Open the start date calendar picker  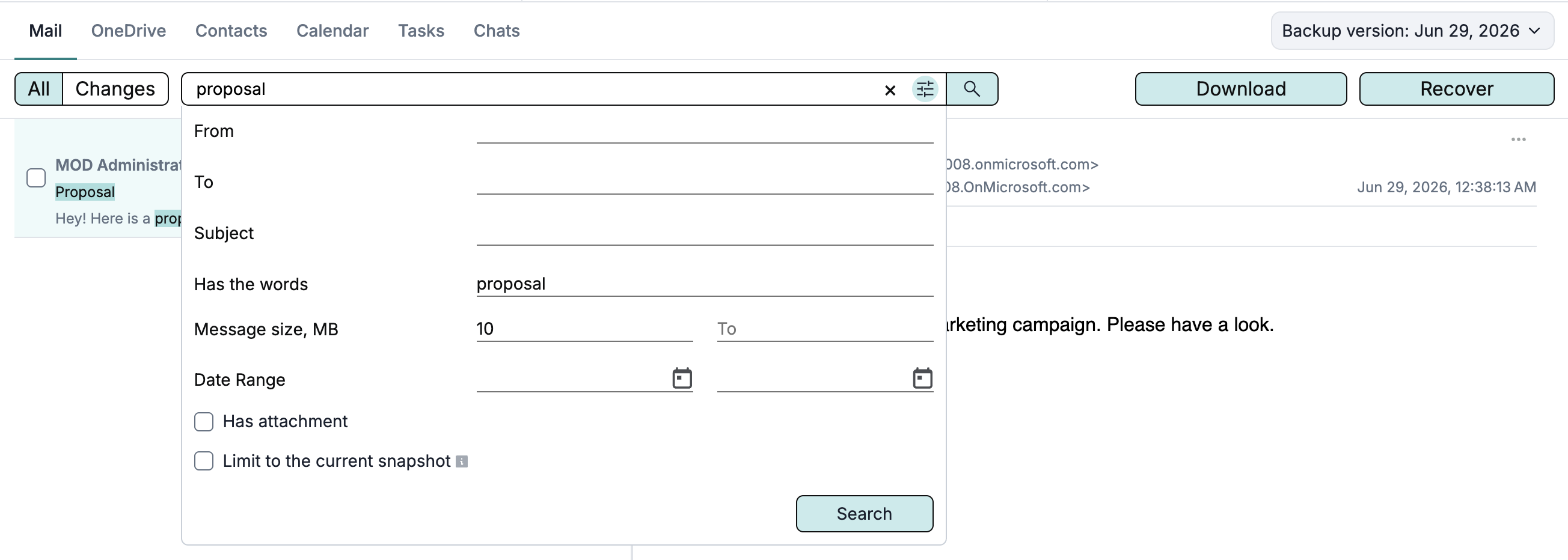pos(682,378)
